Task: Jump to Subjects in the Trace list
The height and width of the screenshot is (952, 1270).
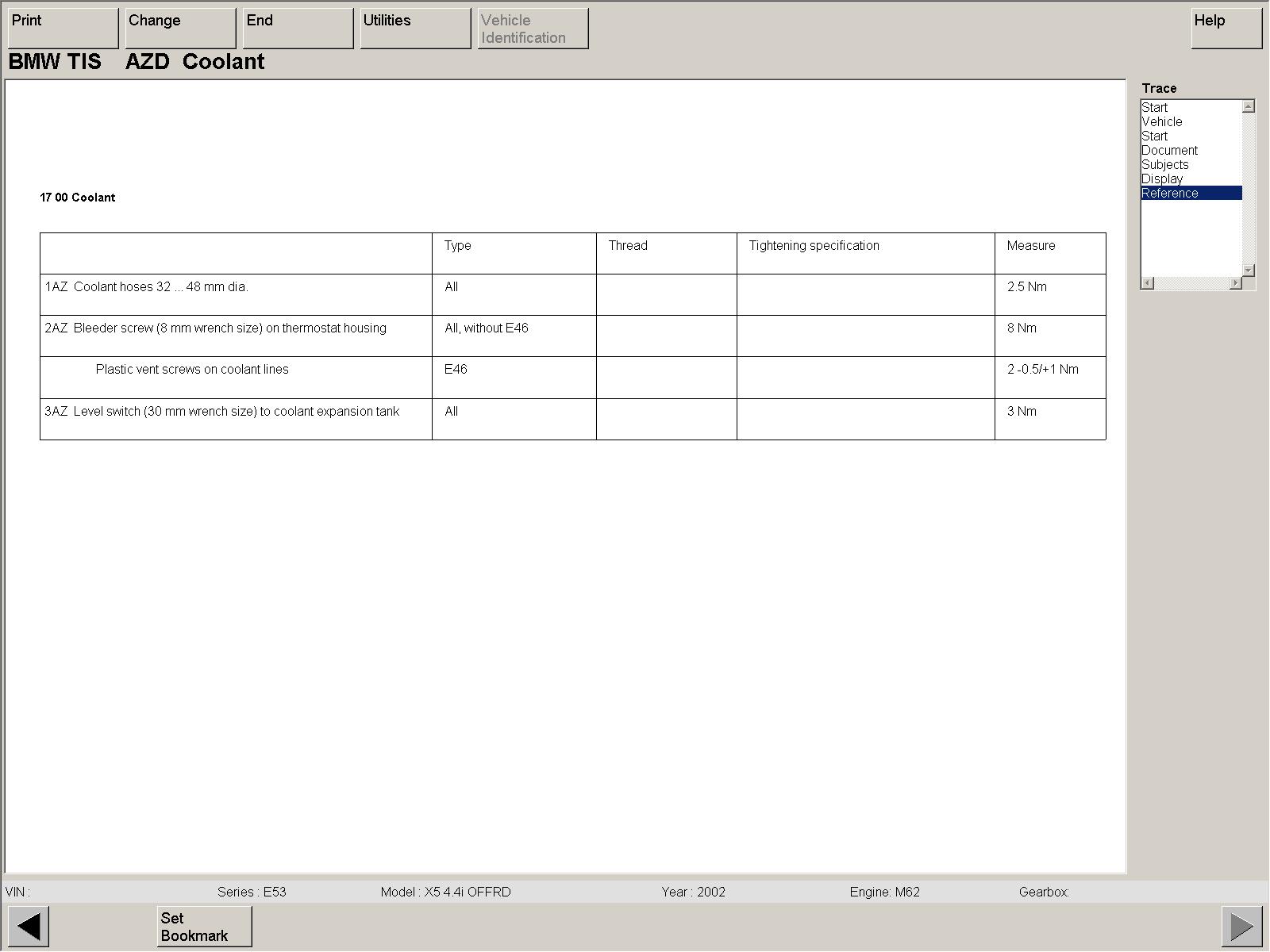Action: (1164, 165)
